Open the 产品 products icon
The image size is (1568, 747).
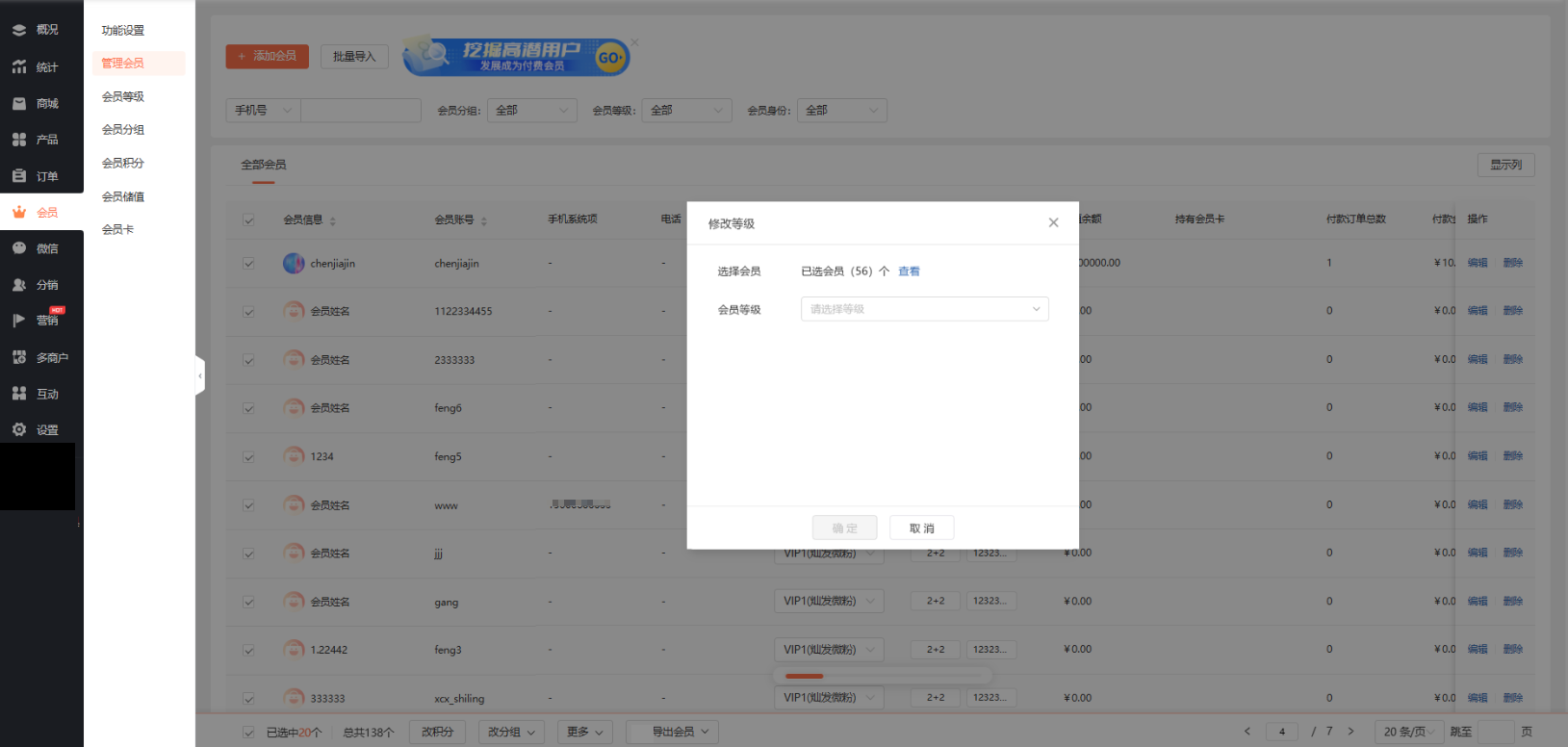(x=19, y=140)
